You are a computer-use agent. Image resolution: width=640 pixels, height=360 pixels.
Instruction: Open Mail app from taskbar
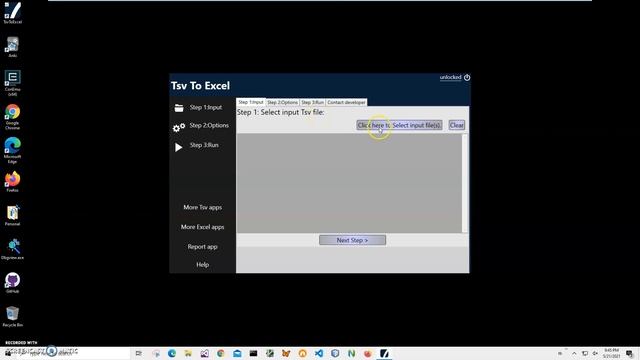pyautogui.click(x=237, y=353)
